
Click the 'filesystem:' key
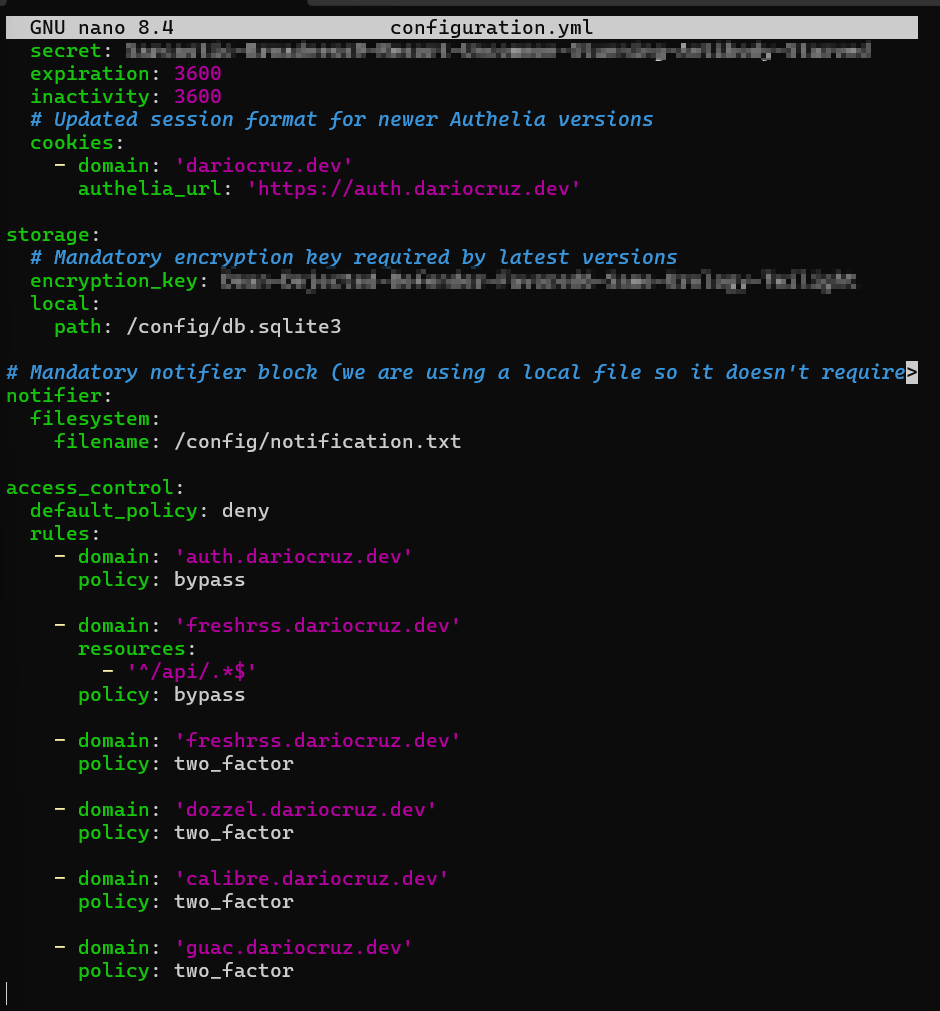[x=95, y=419]
